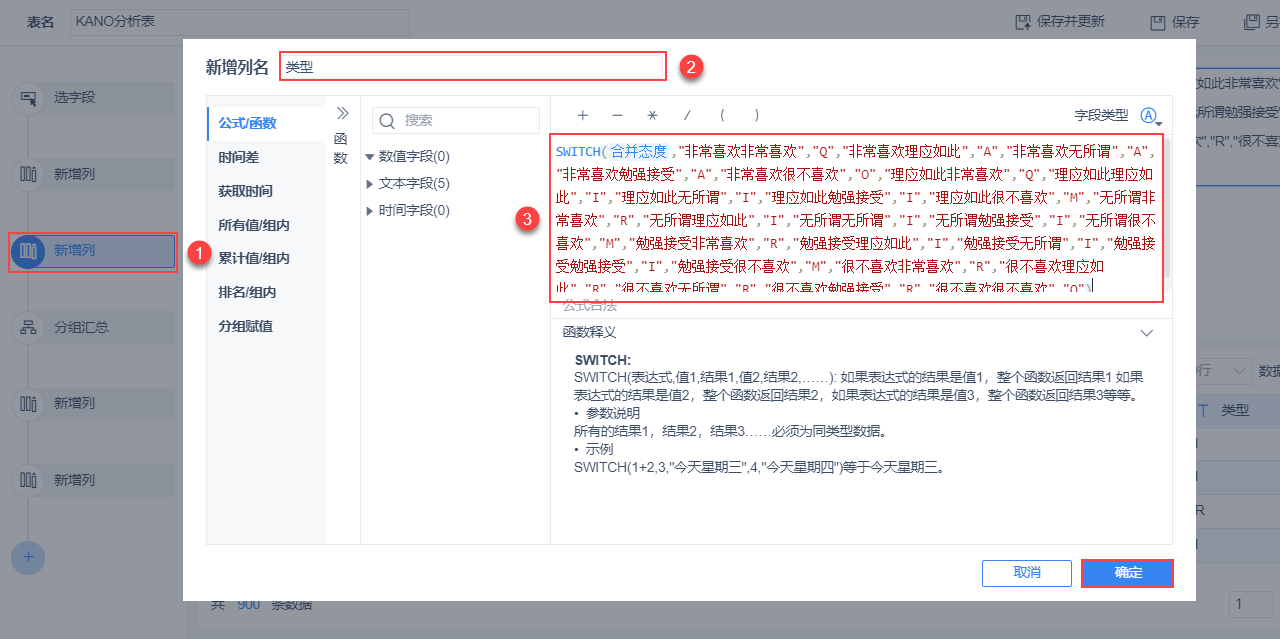
Task: Click the 确定 confirm button
Action: [x=1127, y=573]
